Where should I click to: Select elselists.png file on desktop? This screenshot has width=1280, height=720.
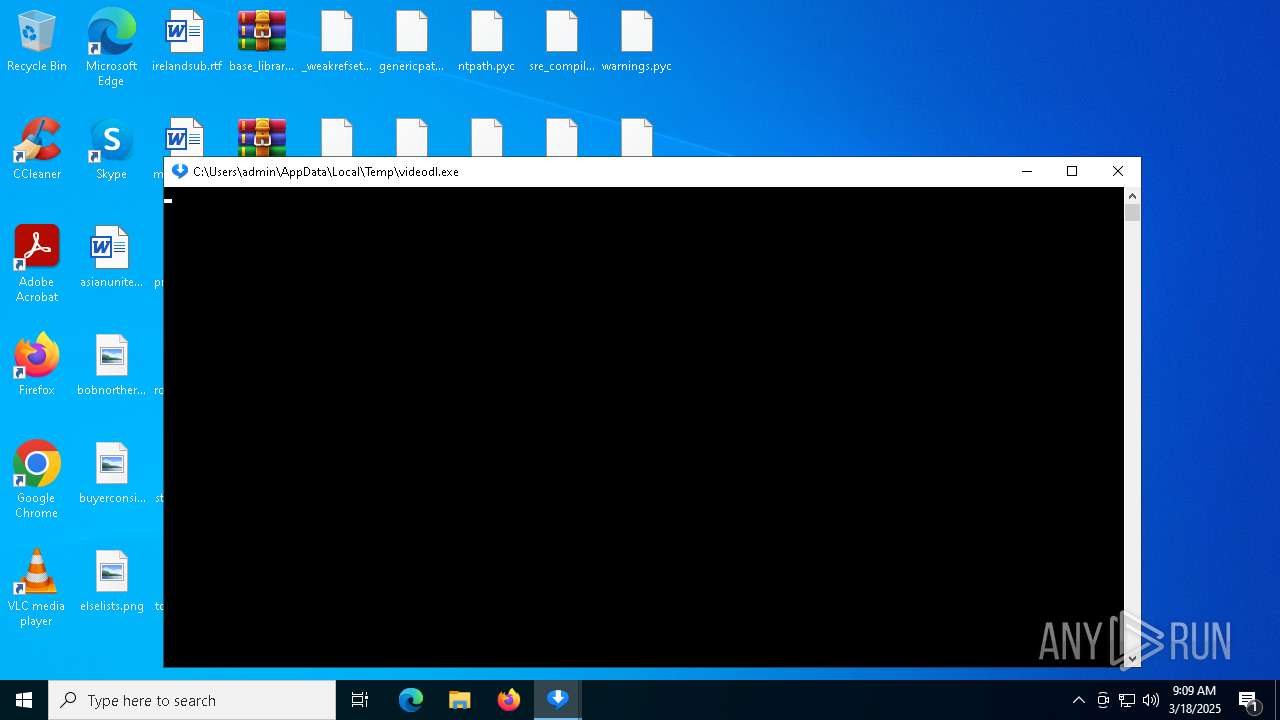tap(111, 582)
